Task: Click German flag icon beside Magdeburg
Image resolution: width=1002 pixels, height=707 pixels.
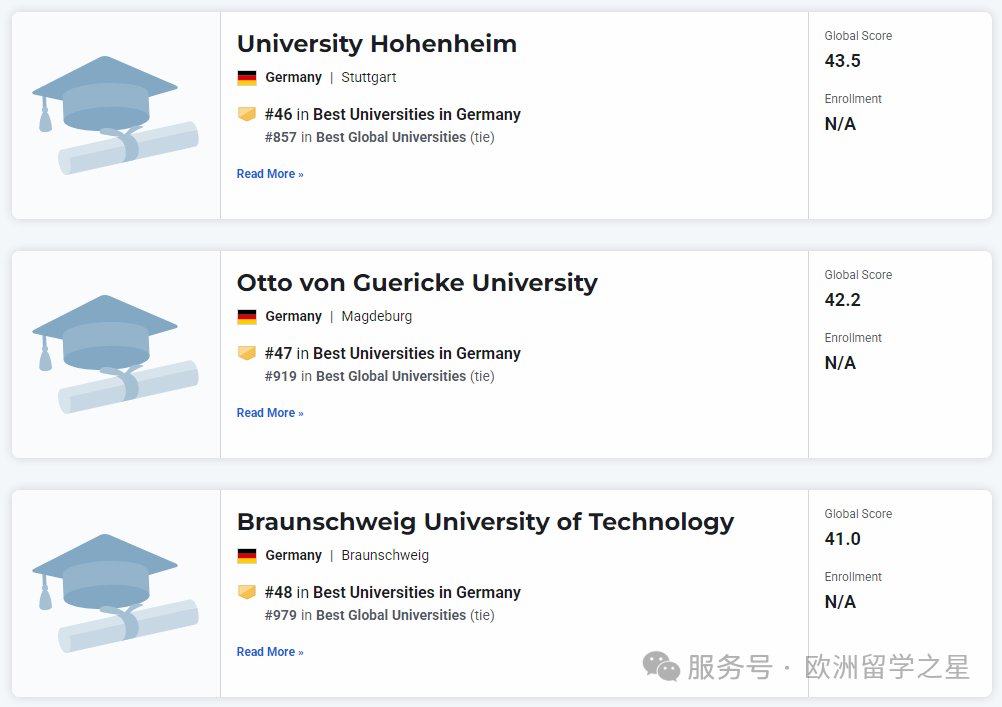Action: click(x=247, y=317)
